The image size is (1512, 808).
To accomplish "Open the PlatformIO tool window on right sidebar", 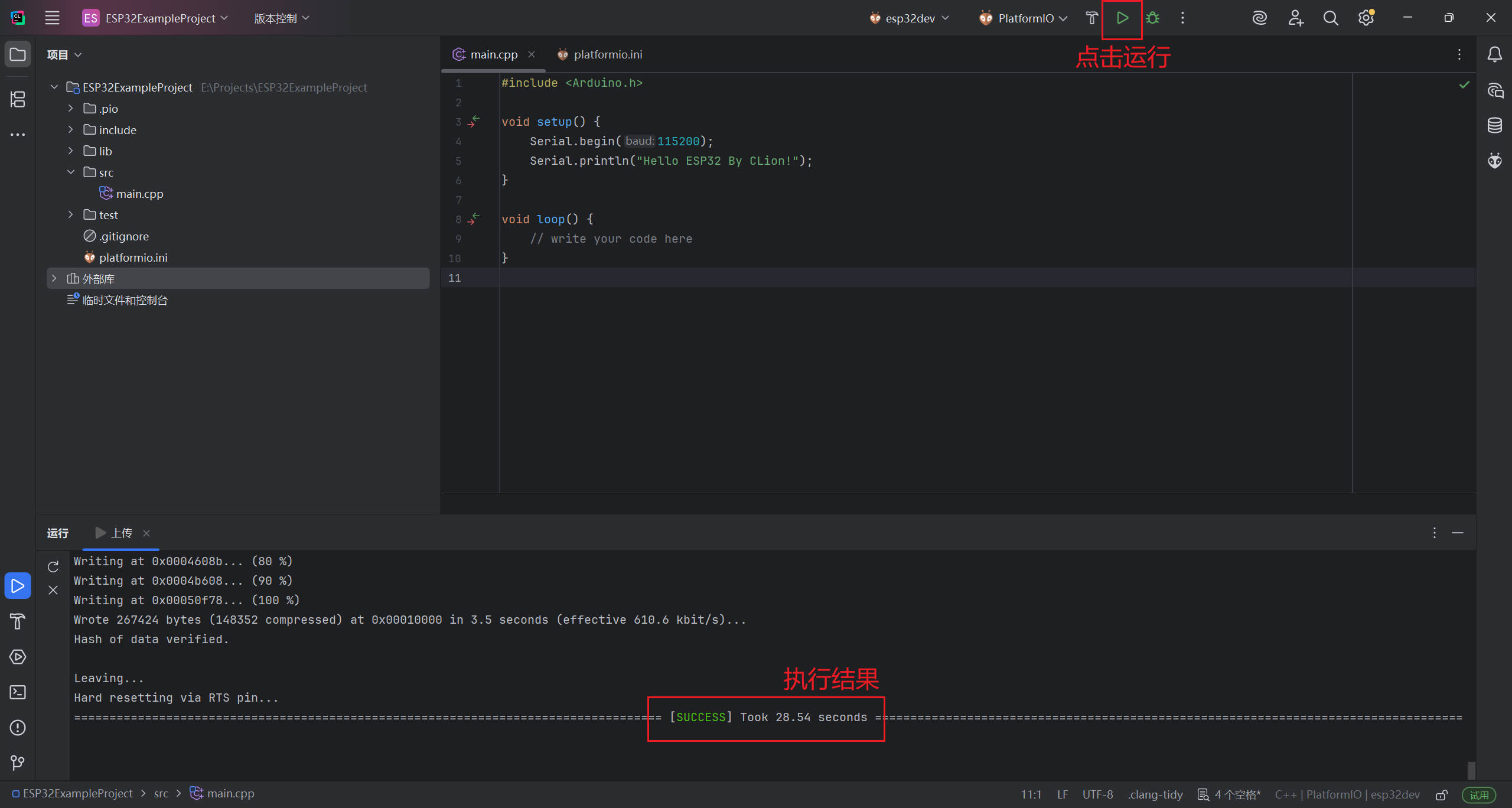I will coord(1494,161).
